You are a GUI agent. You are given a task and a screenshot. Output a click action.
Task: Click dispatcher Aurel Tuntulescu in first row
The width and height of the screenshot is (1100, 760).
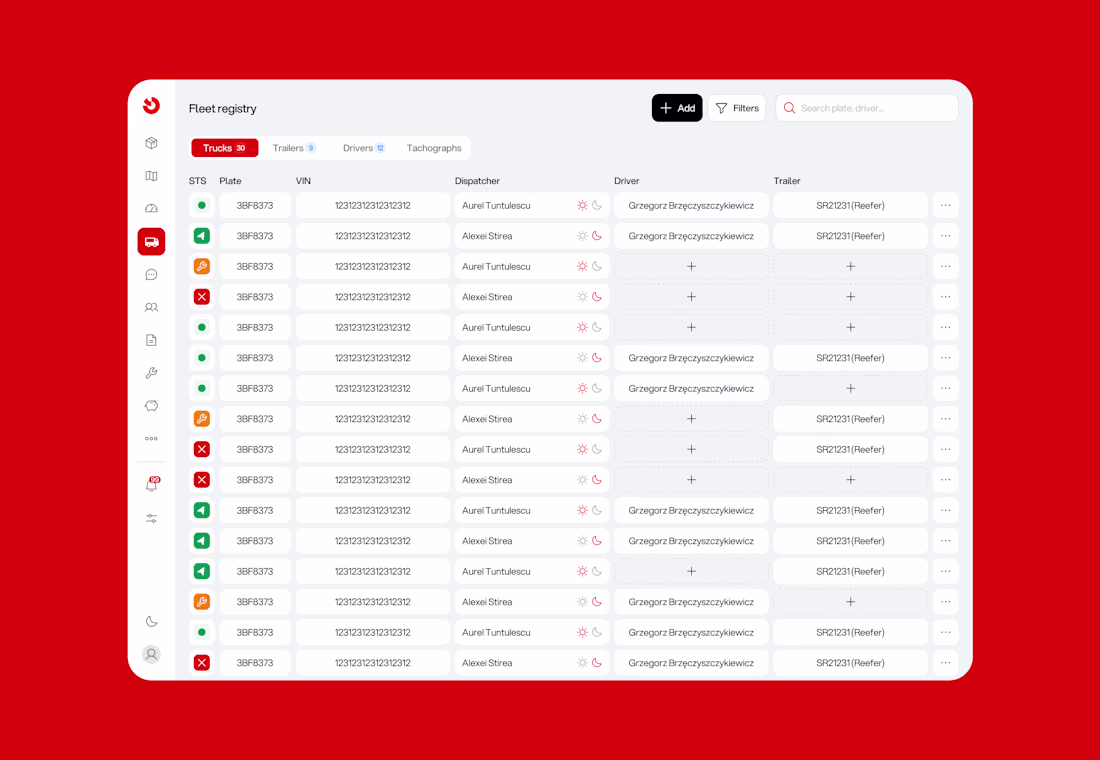pos(496,206)
